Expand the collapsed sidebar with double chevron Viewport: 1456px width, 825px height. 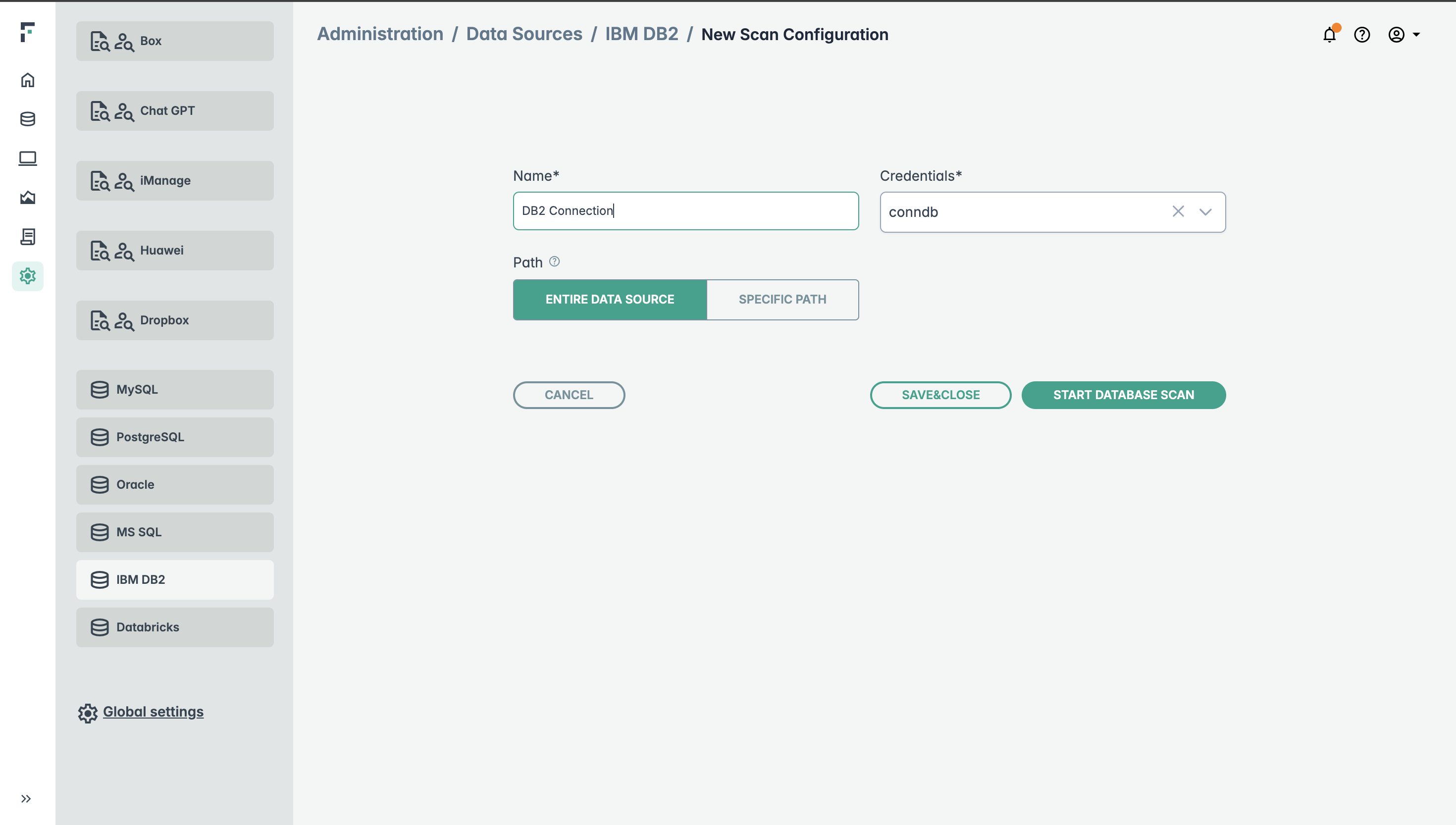tap(26, 798)
